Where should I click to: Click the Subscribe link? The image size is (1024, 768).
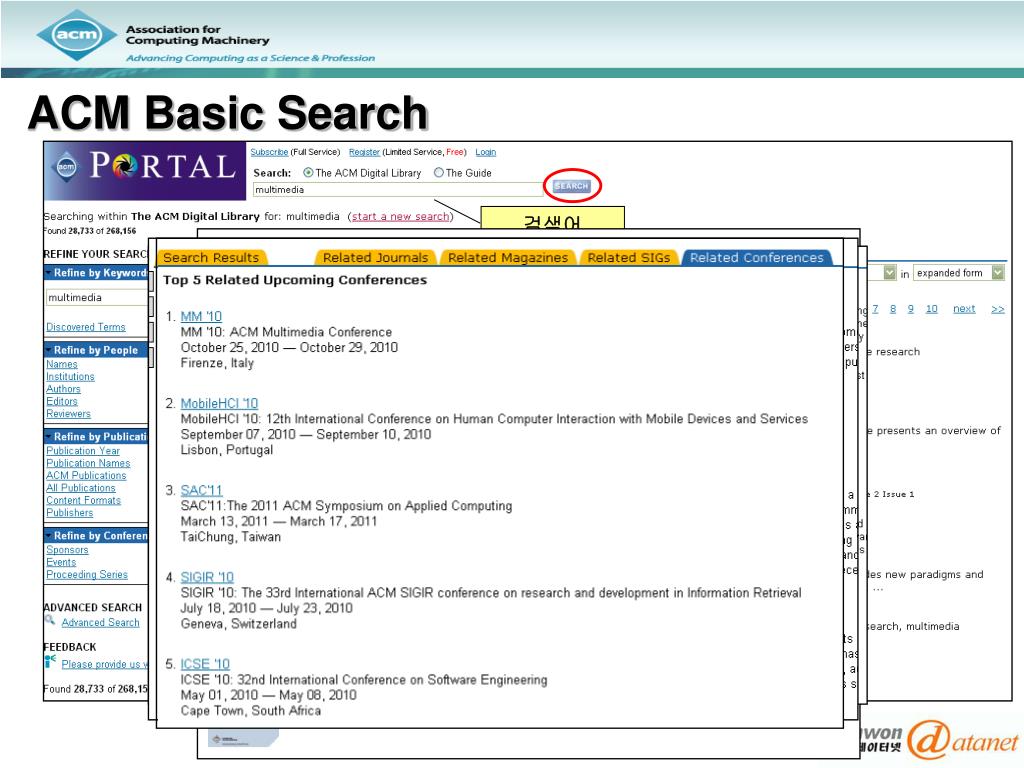click(269, 152)
